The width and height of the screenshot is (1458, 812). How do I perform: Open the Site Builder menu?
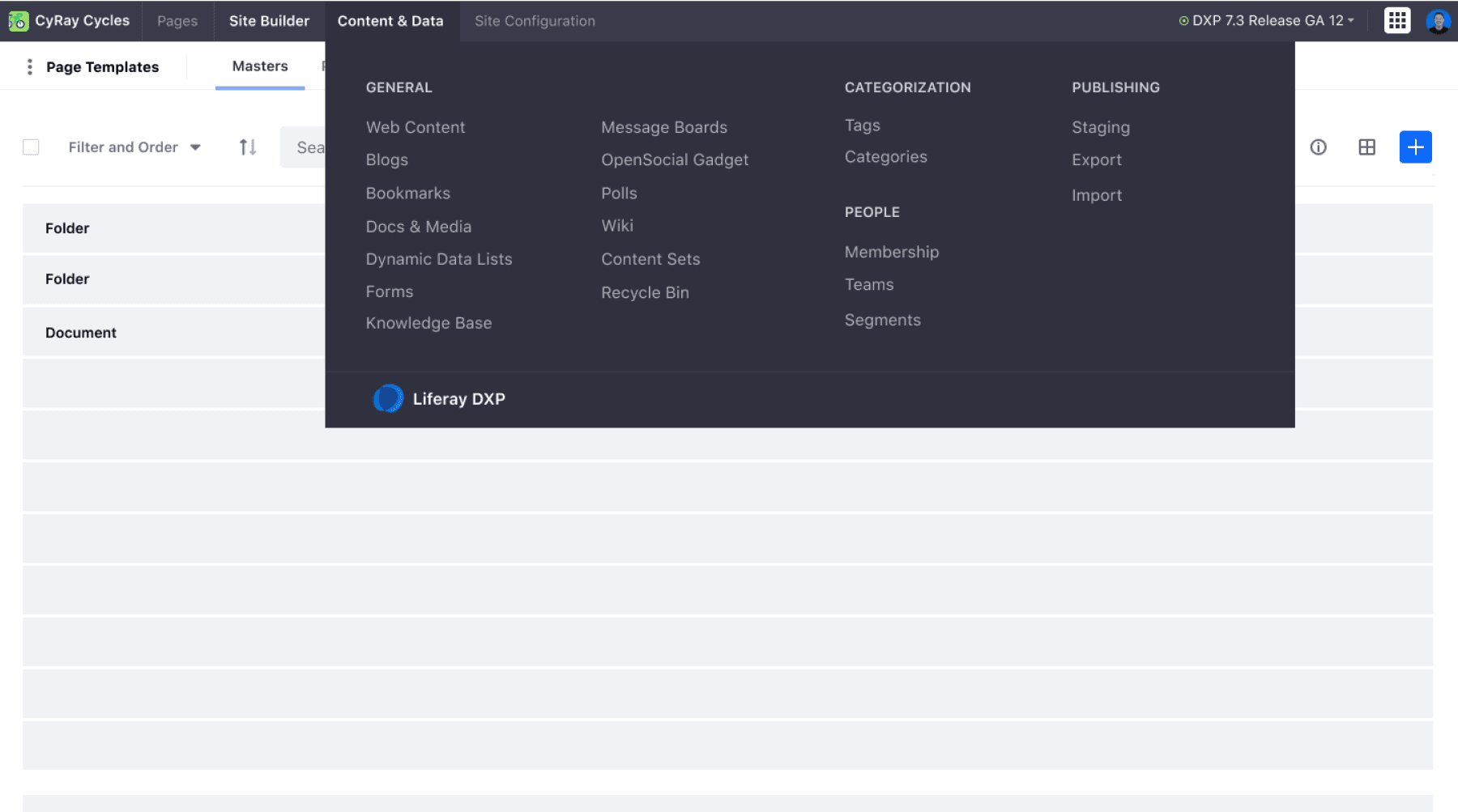click(x=269, y=21)
